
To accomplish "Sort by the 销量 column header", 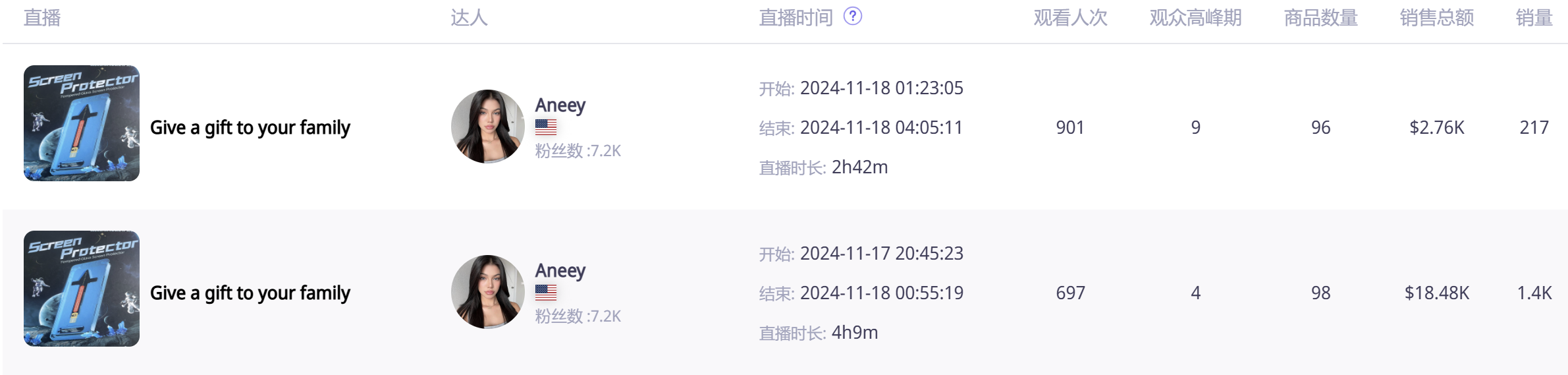I will pos(1534,18).
